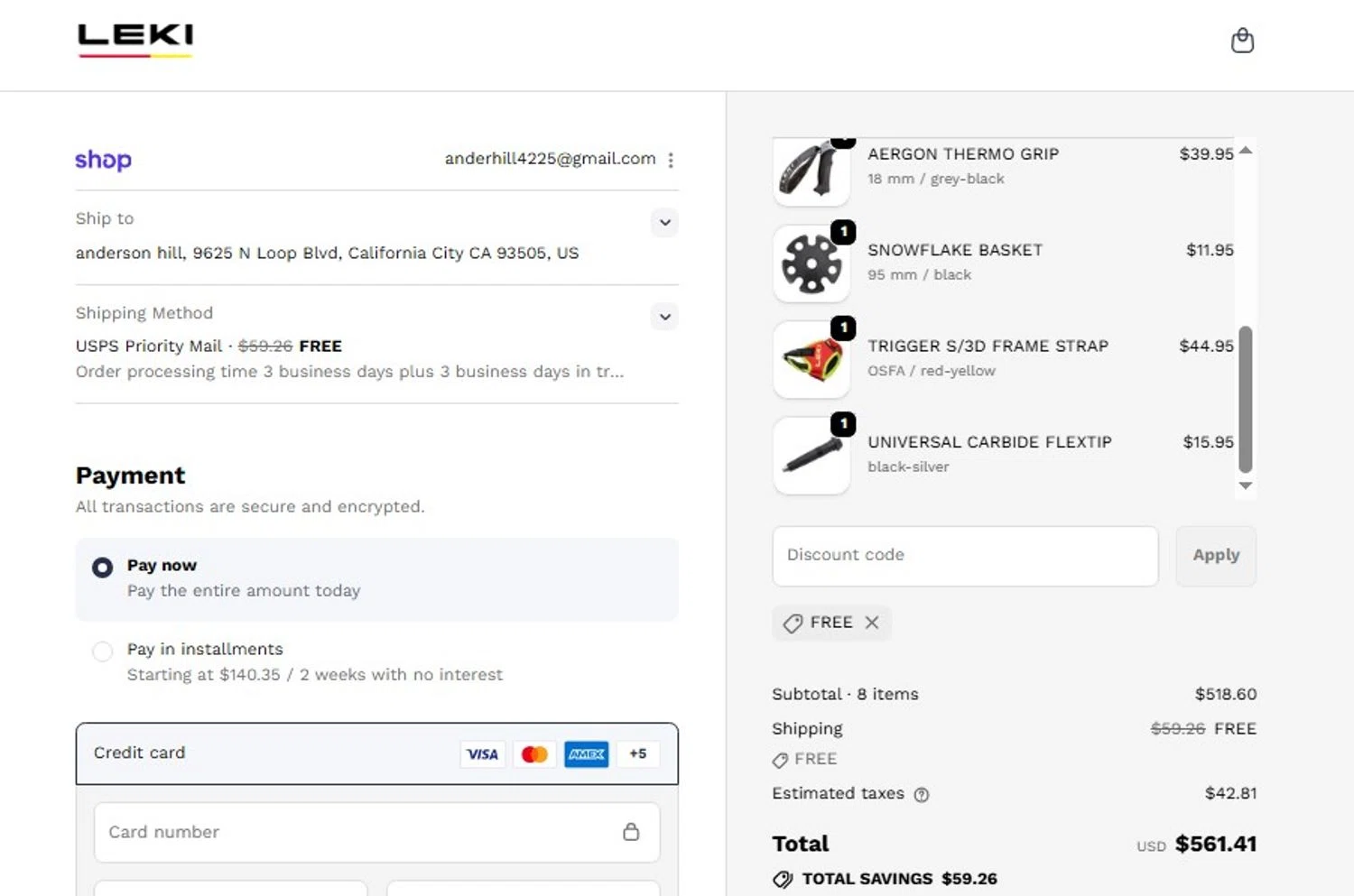Click Universal Carbide Flextip thumbnail
Viewport: 1354px width, 896px height.
point(811,456)
